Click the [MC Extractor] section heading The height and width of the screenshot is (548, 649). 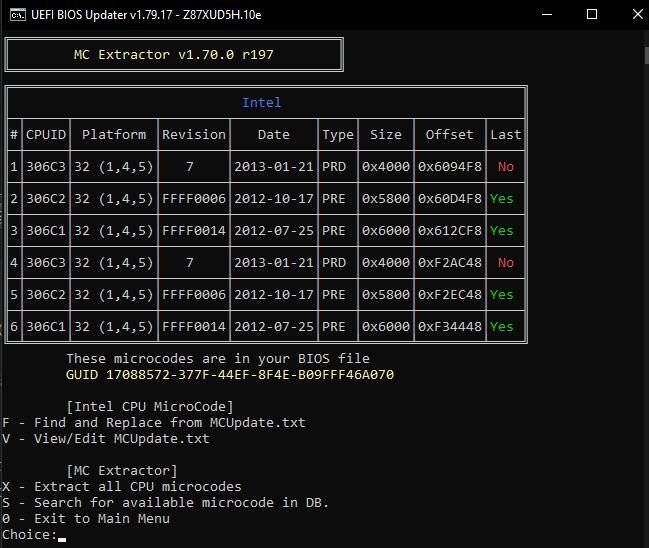(122, 471)
